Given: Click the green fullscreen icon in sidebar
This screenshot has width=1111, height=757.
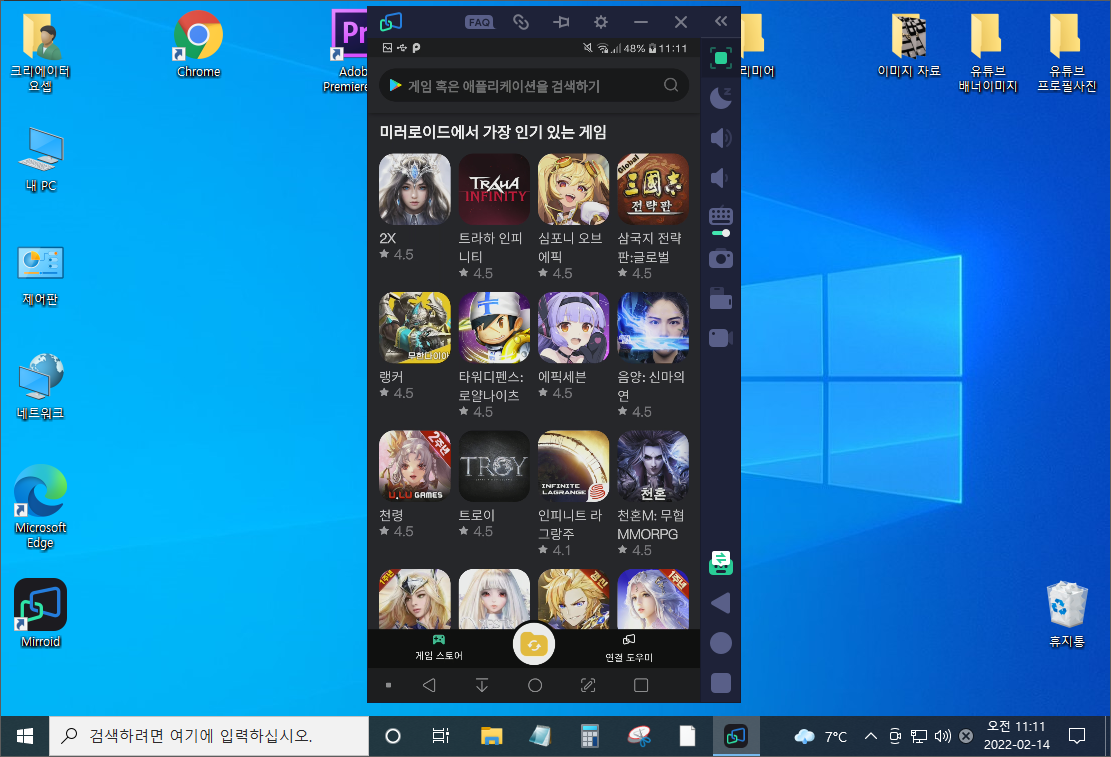Looking at the screenshot, I should click(x=721, y=58).
